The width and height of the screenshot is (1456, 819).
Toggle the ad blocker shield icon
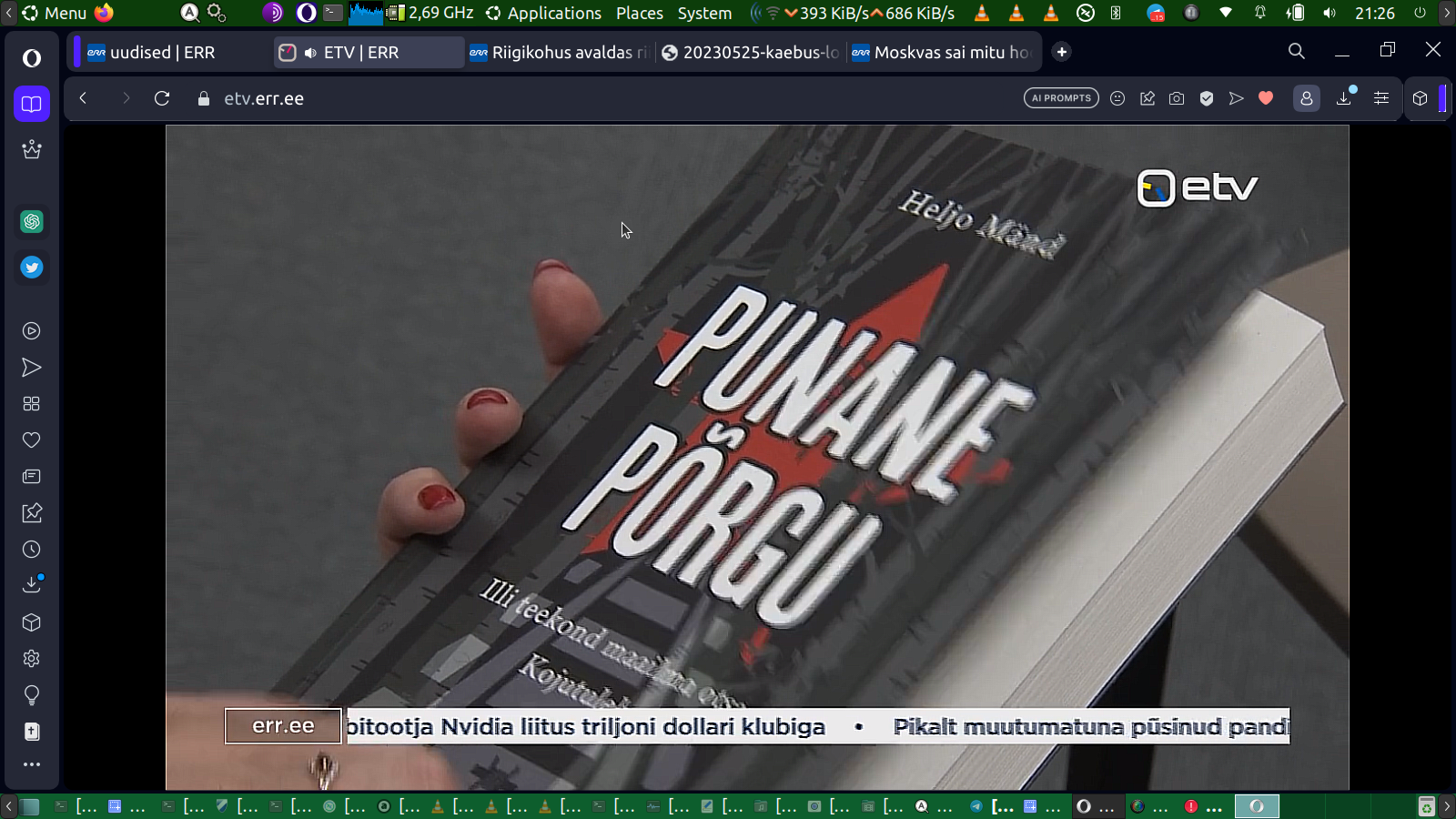click(1207, 98)
